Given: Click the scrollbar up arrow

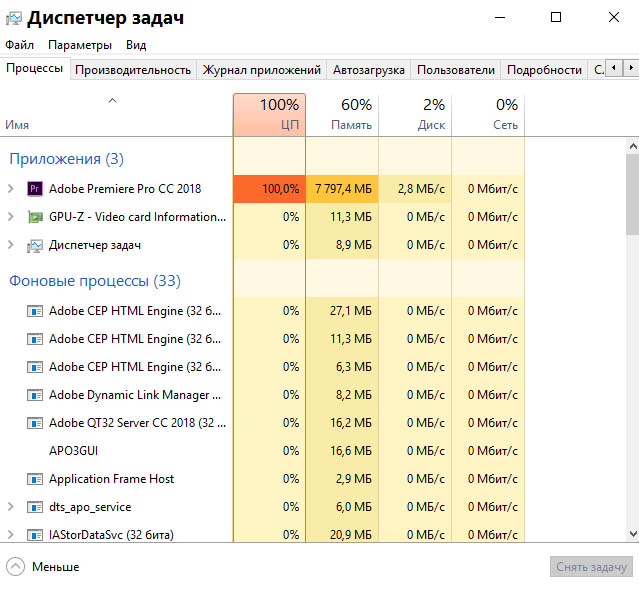Looking at the screenshot, I should pyautogui.click(x=633, y=146).
